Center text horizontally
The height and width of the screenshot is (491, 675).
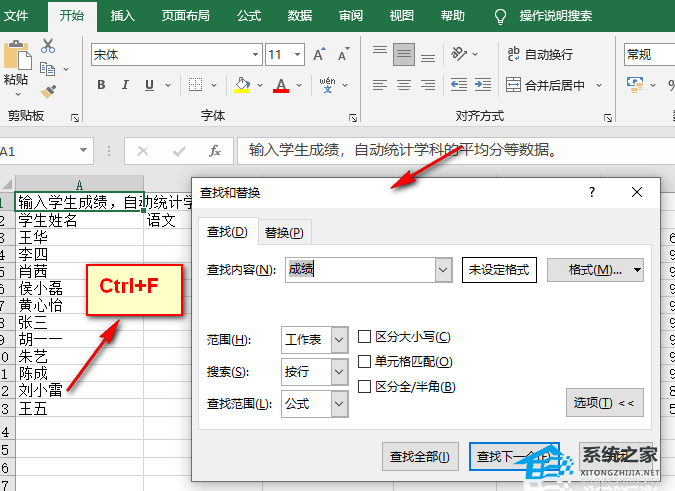[x=404, y=85]
